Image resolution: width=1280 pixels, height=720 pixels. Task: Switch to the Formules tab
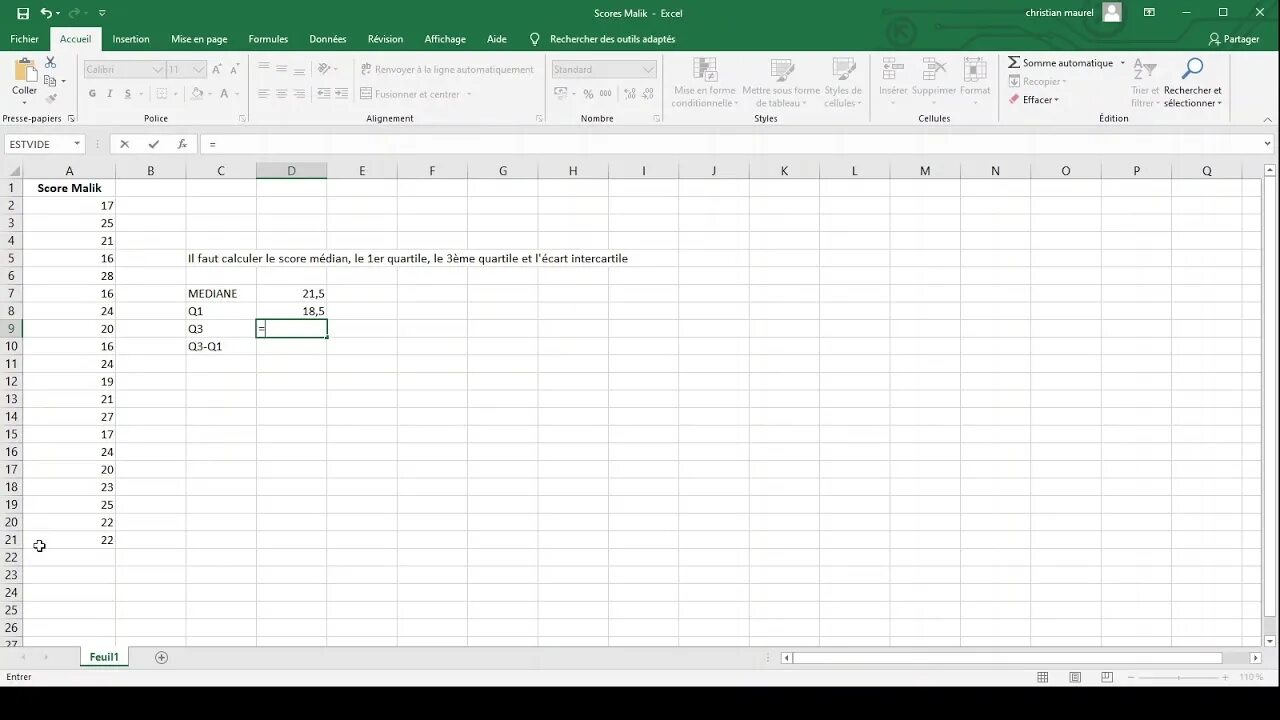click(268, 39)
